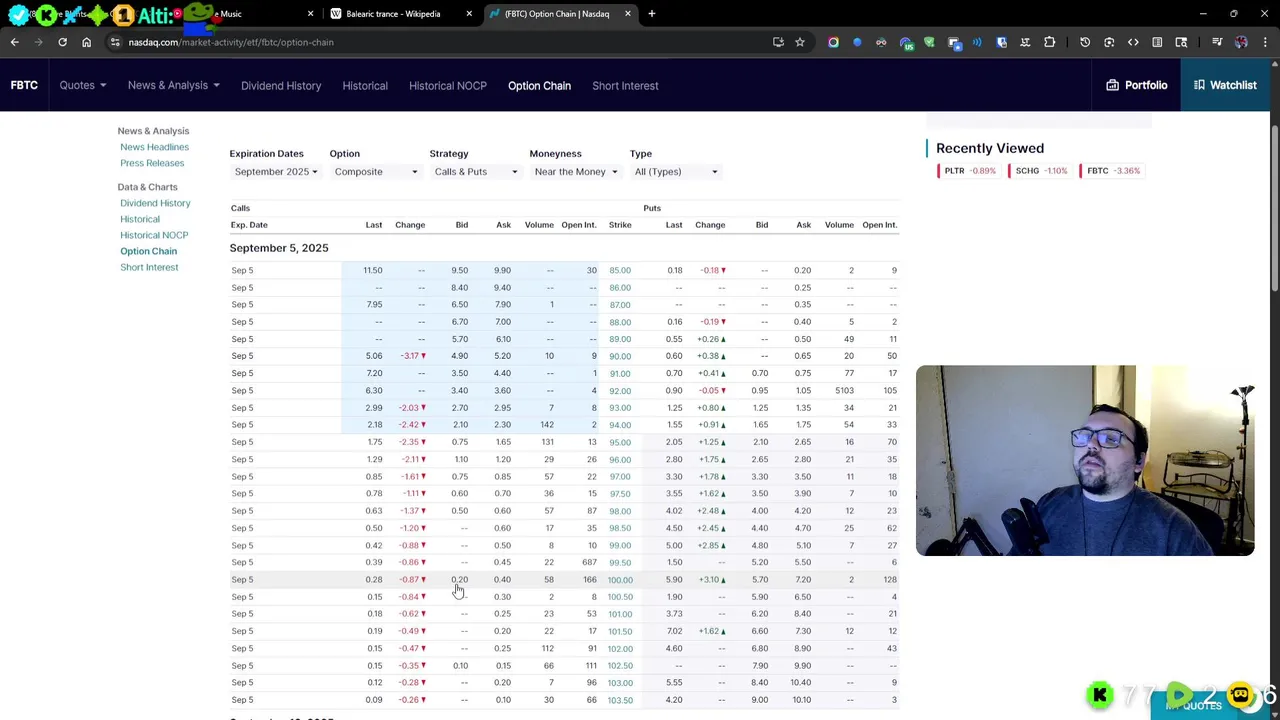Click the Portfolio briefcase icon
Image resolution: width=1280 pixels, height=720 pixels.
point(1112,85)
